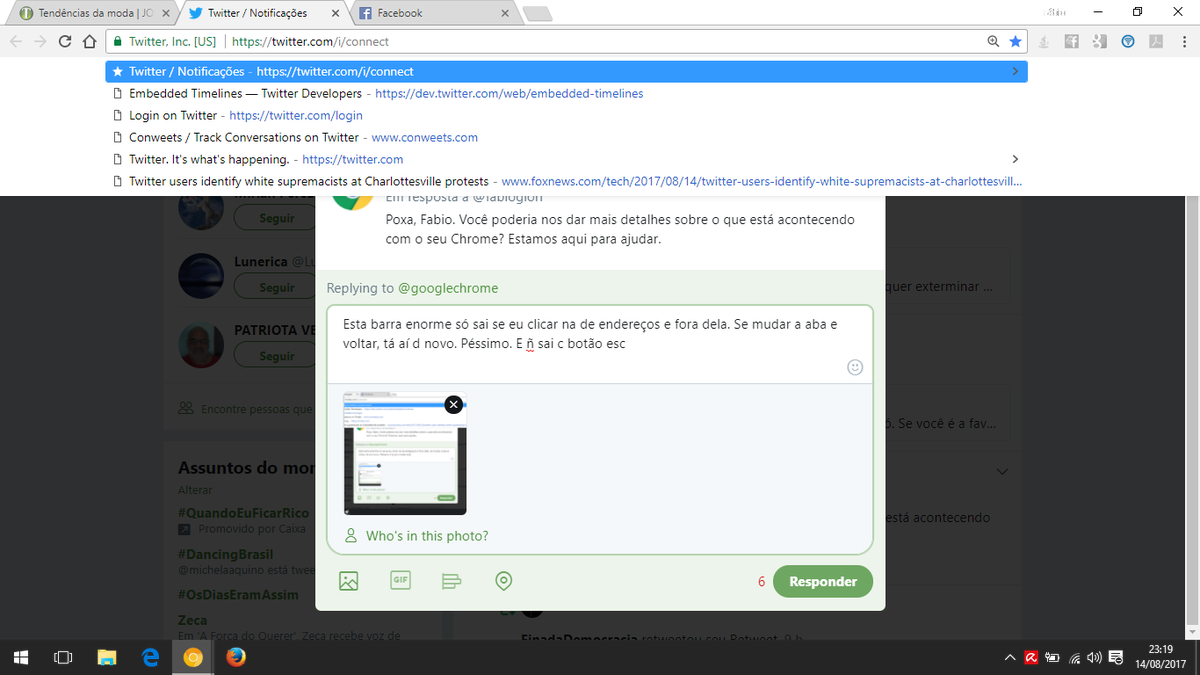Launch Firefox from the taskbar
The width and height of the screenshot is (1200, 675).
(236, 657)
